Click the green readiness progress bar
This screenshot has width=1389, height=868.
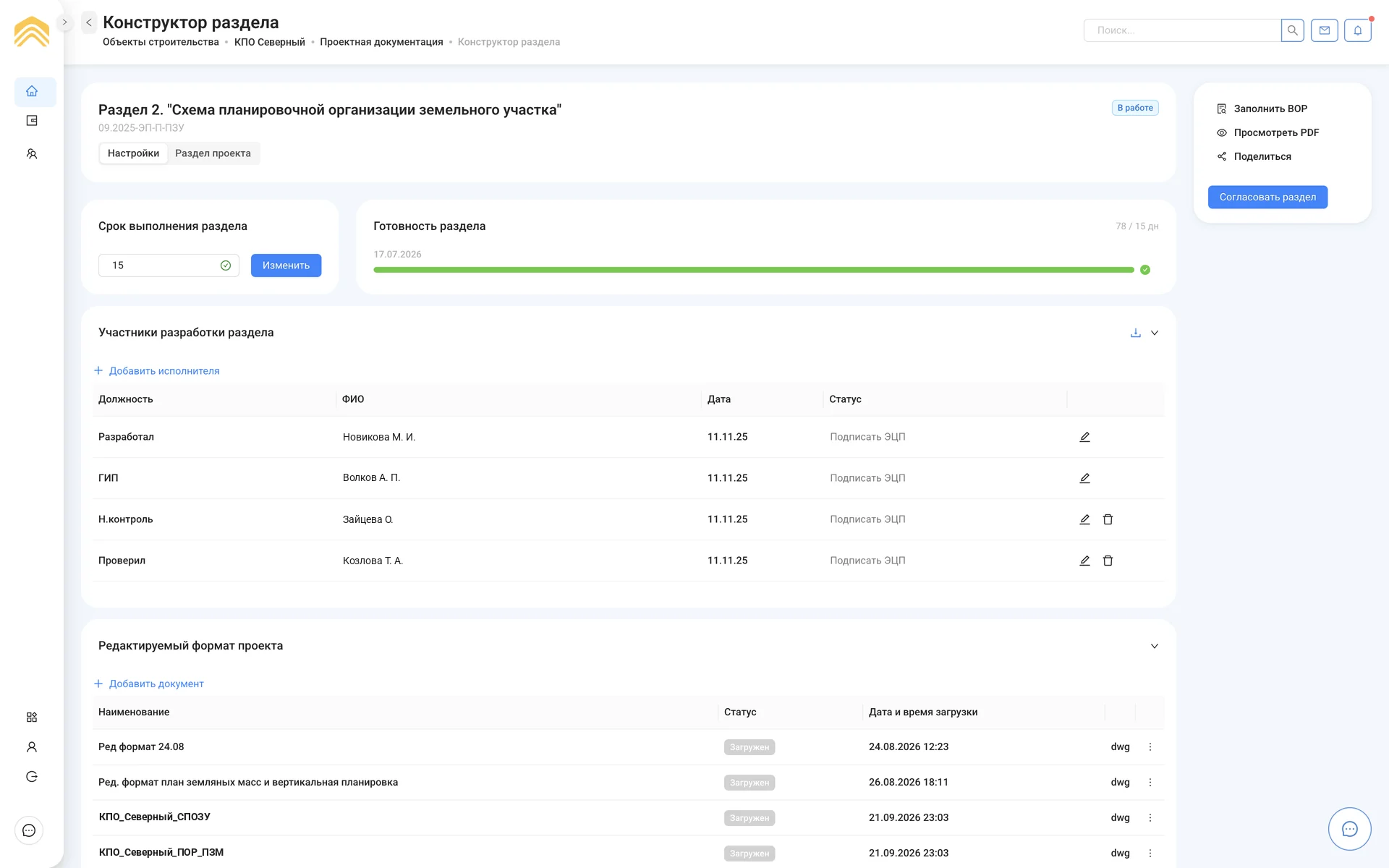tap(754, 270)
